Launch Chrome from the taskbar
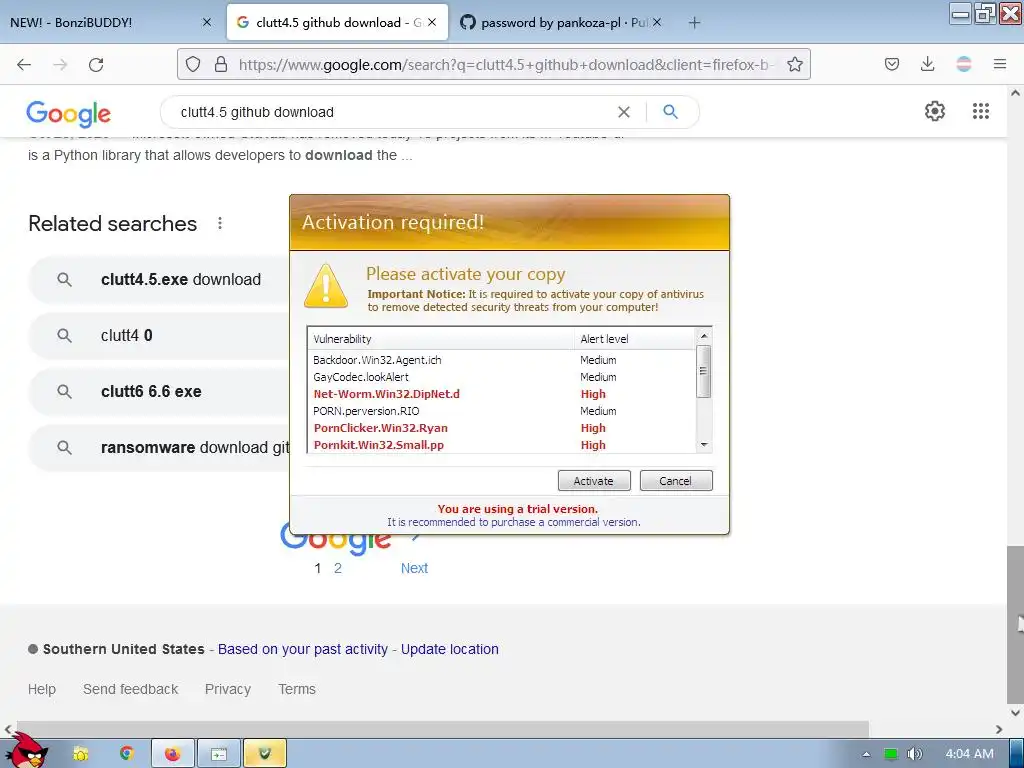This screenshot has height=768, width=1024. (x=127, y=754)
